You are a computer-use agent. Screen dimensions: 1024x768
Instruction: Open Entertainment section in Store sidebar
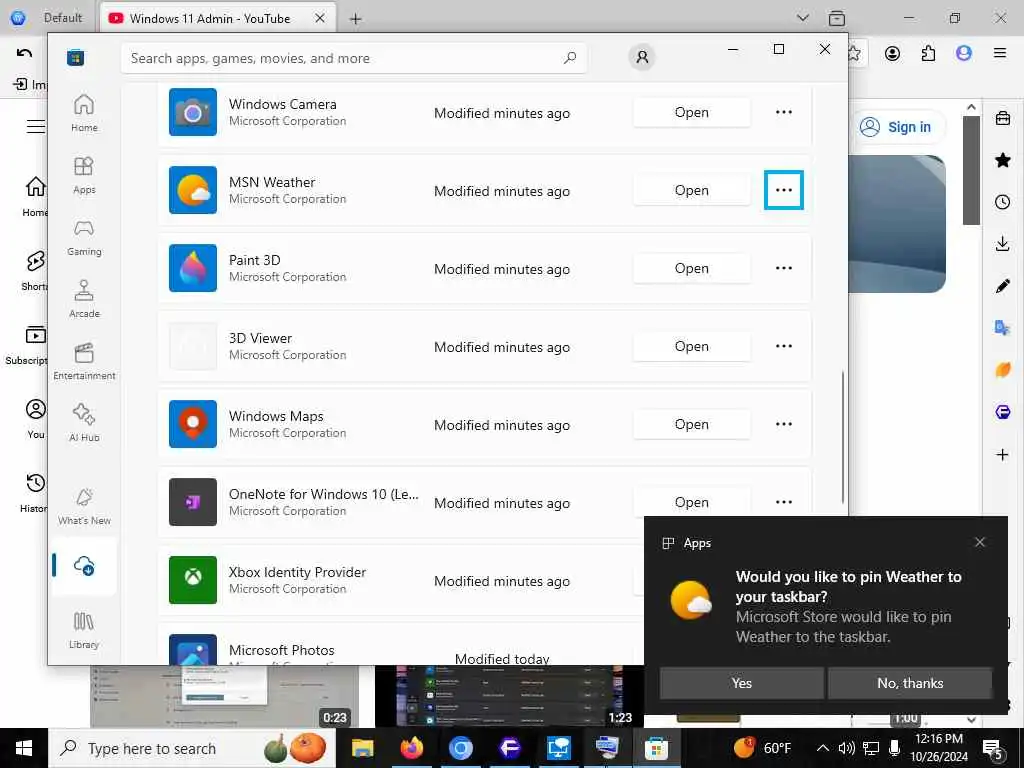[84, 361]
